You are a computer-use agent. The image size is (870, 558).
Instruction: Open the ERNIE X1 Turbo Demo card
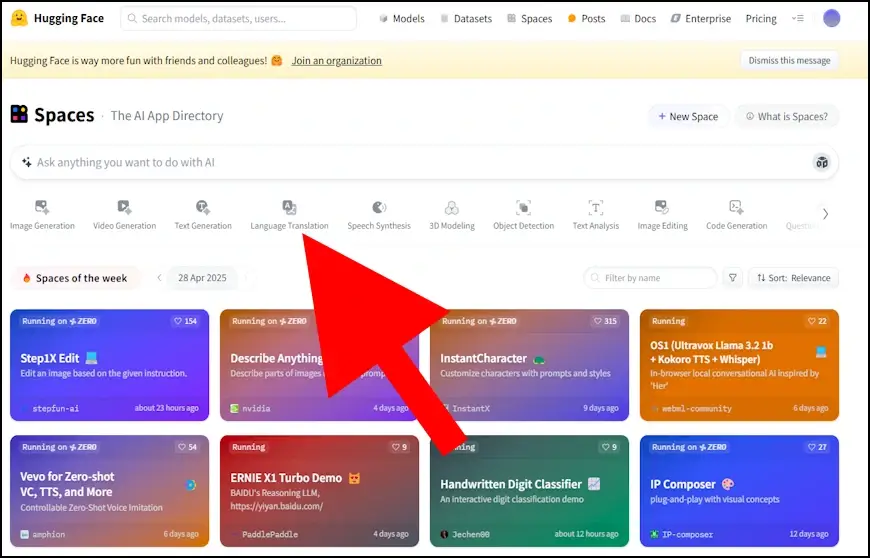319,491
